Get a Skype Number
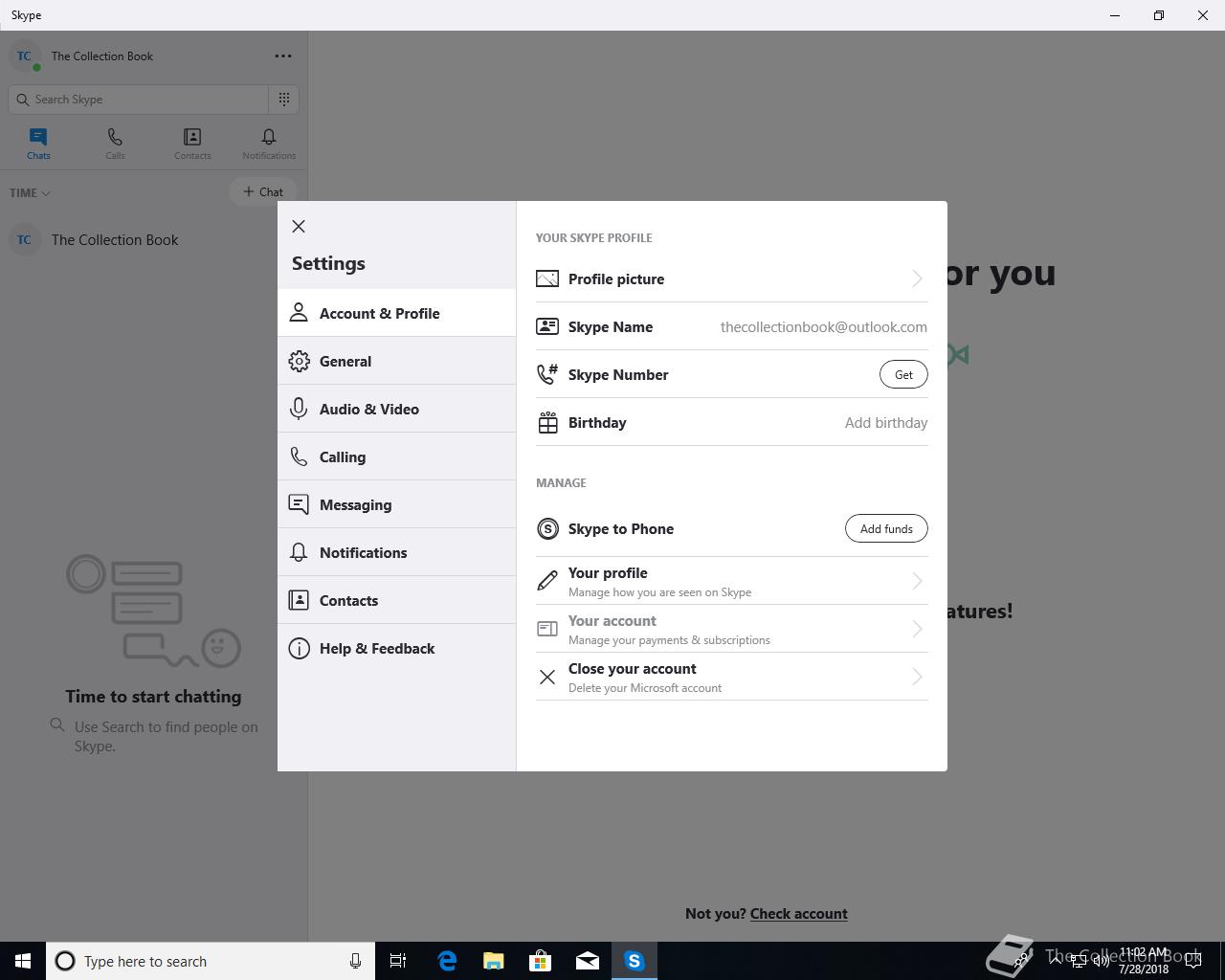1225x980 pixels. (903, 374)
